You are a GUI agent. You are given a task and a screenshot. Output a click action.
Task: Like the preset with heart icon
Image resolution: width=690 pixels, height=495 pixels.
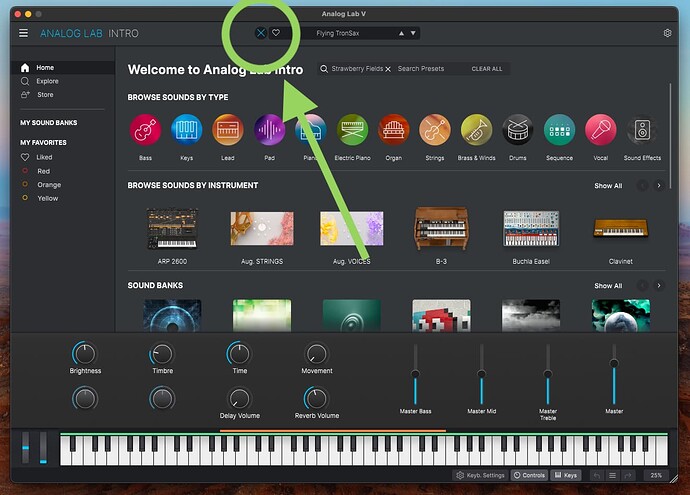(x=276, y=33)
